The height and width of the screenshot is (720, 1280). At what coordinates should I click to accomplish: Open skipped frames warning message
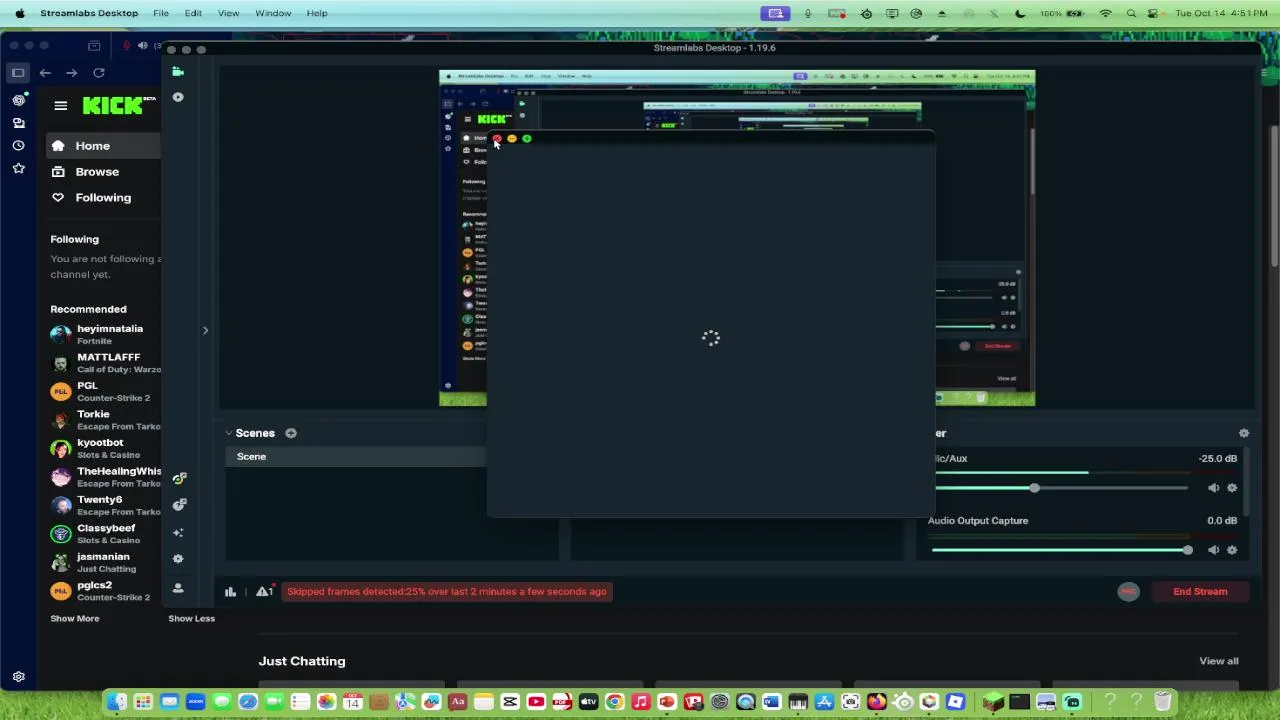447,592
